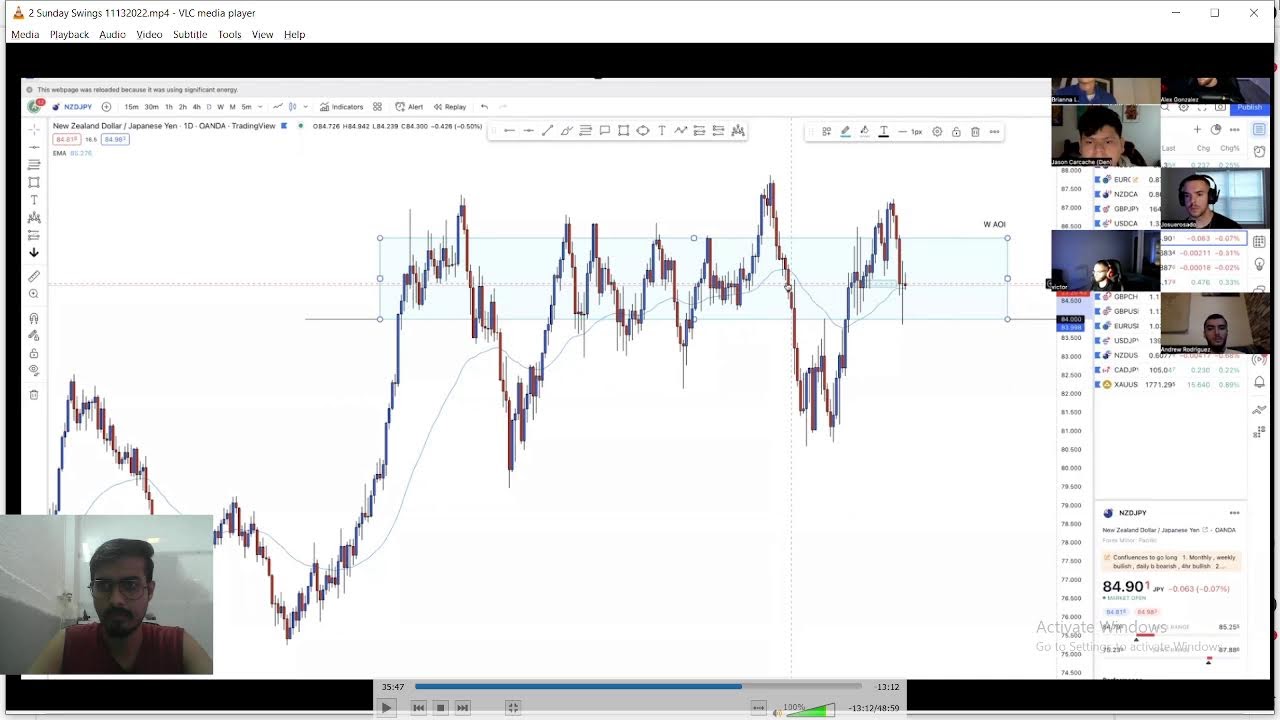Open the indicator templates grid icon
Screen dimensions: 1280x720
[x=377, y=107]
